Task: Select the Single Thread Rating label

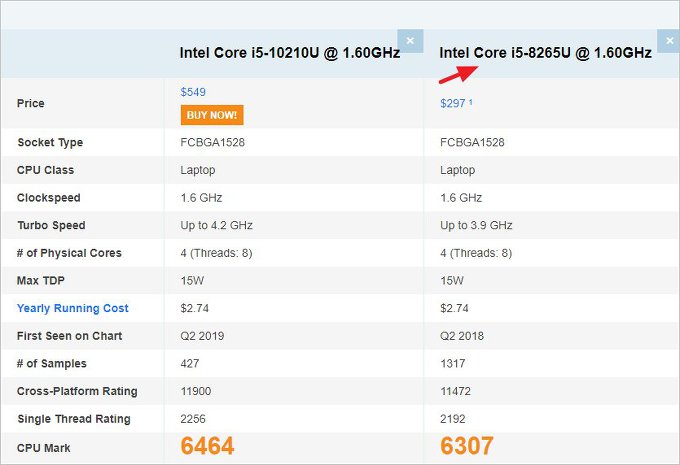Action: [74, 419]
